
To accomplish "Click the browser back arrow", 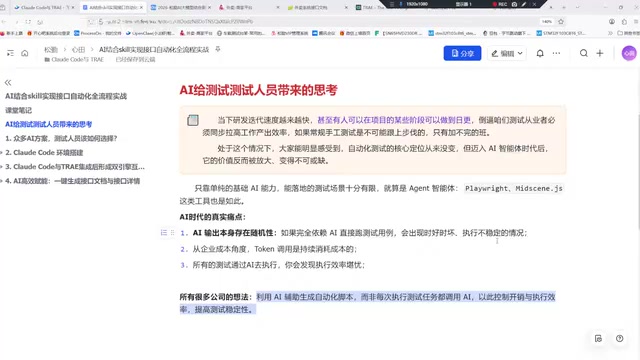I will point(4,22).
